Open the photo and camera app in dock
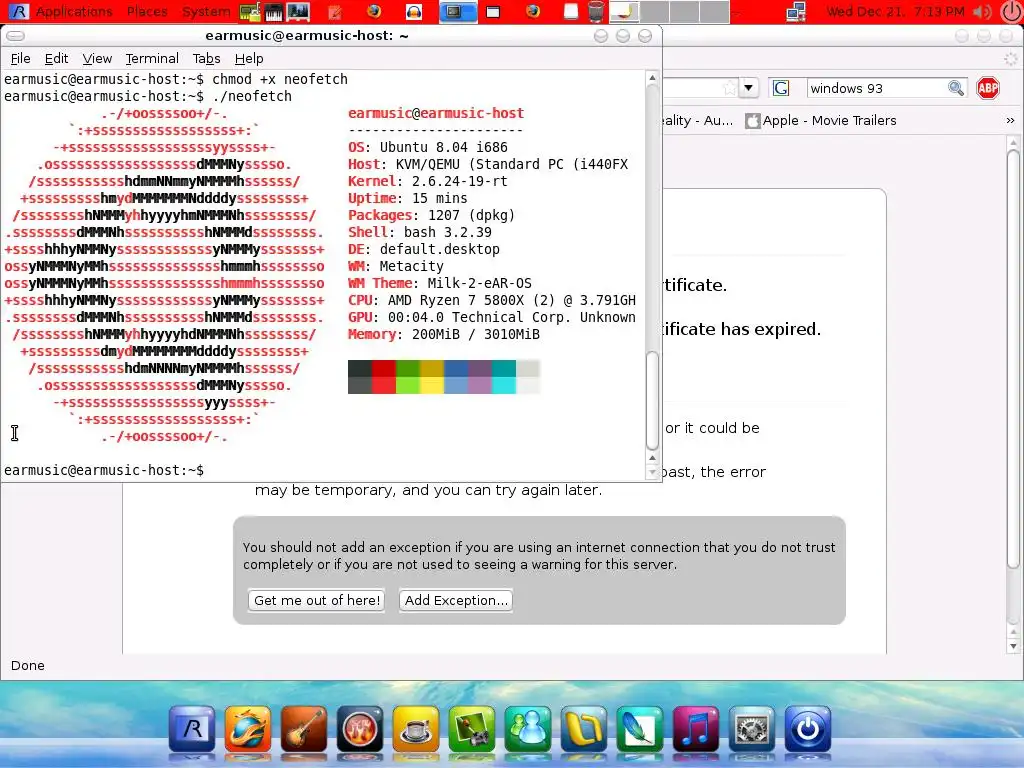1024x768 pixels. pos(472,729)
